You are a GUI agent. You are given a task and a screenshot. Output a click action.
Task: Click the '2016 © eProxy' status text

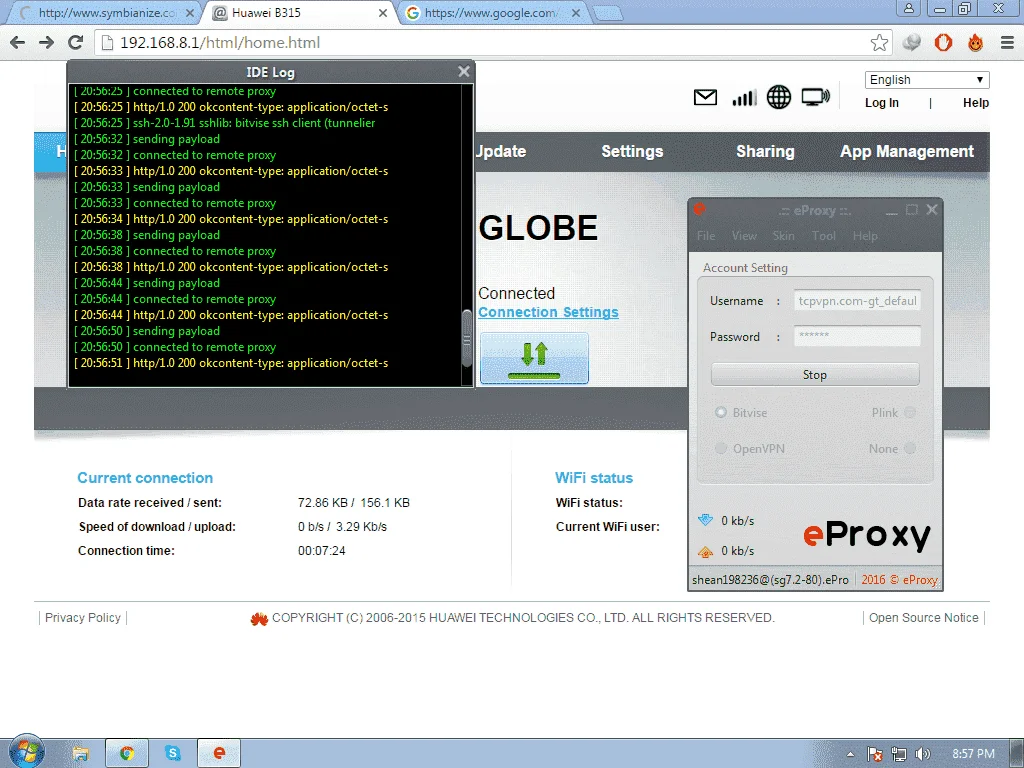point(899,579)
